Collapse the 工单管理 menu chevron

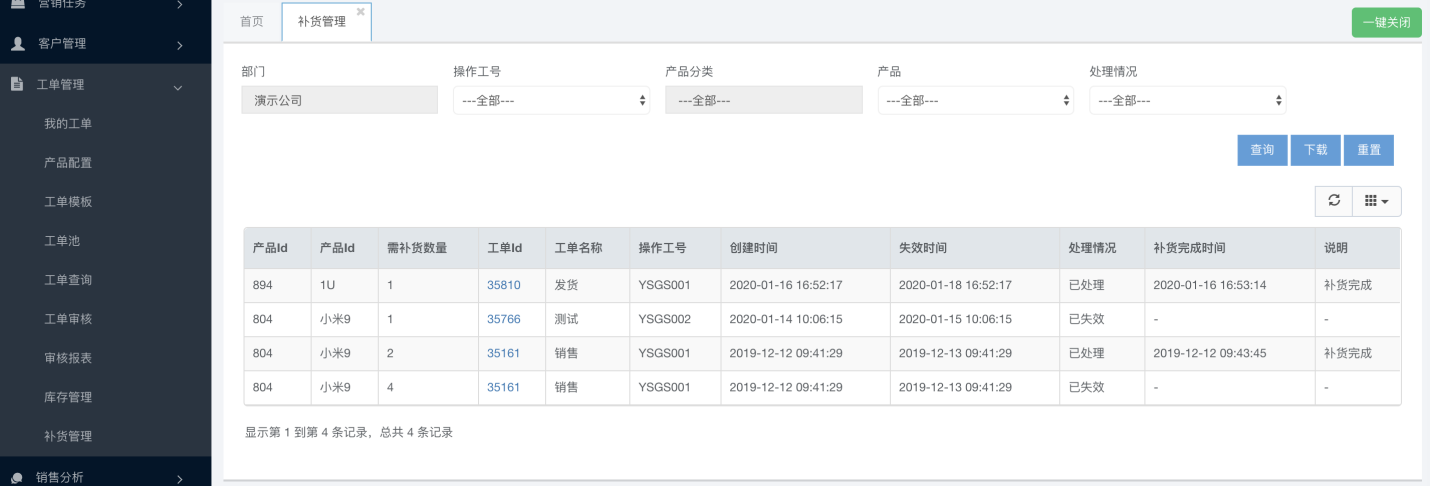[x=179, y=86]
